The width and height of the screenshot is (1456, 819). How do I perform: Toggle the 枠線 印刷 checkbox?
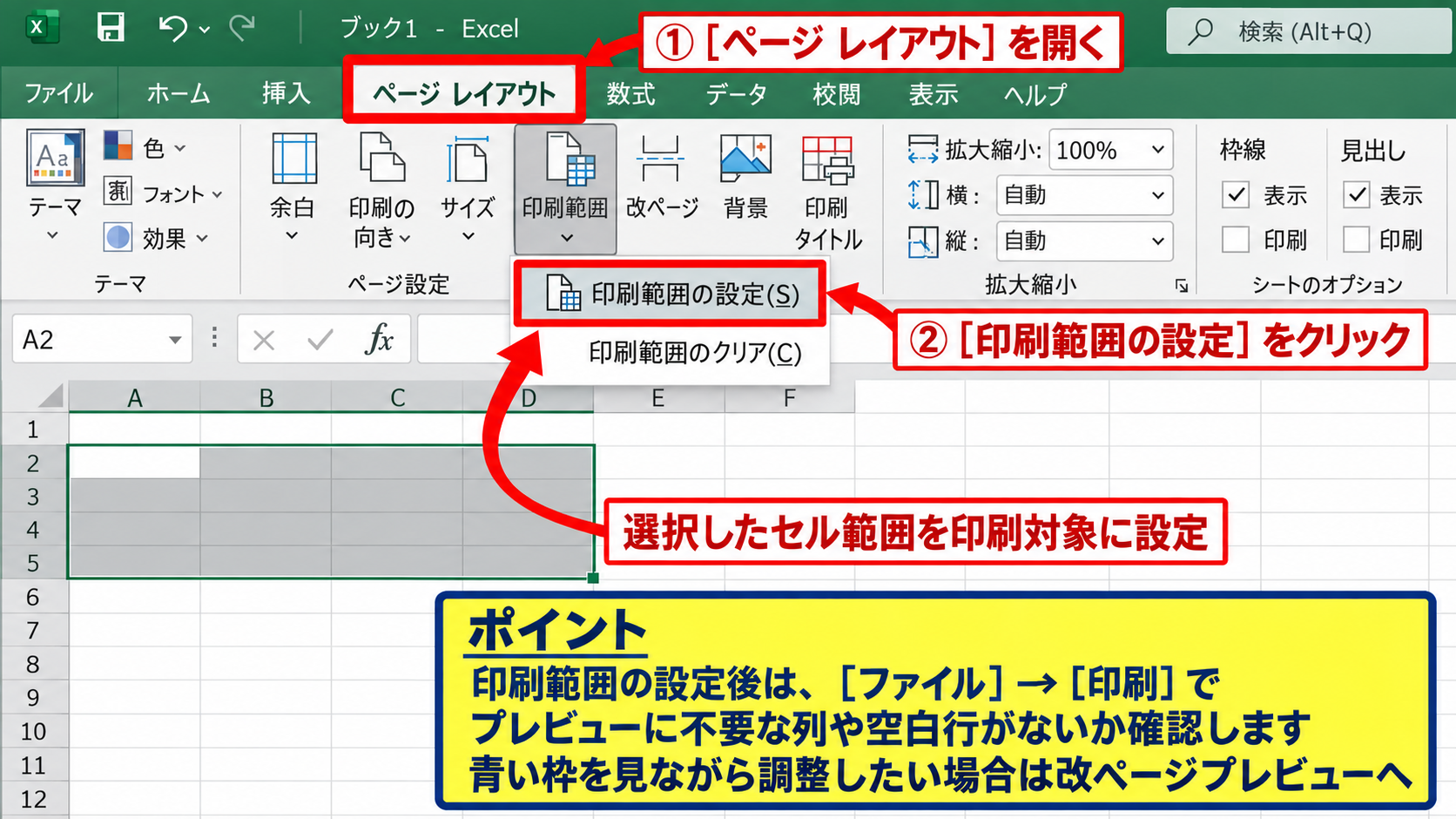pos(1236,240)
